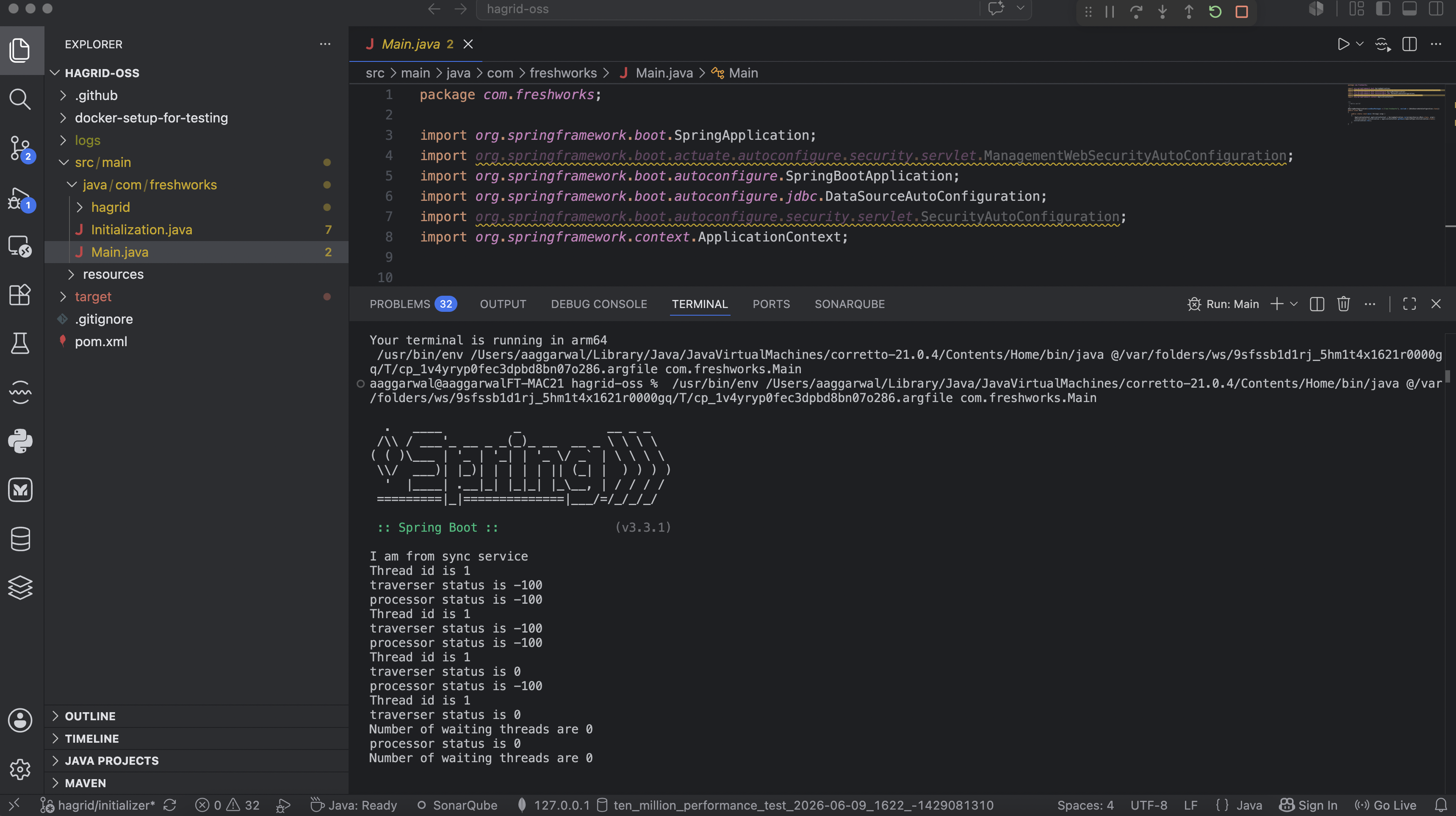The height and width of the screenshot is (816, 1456).
Task: Maximize the panel size
Action: tap(1410, 304)
